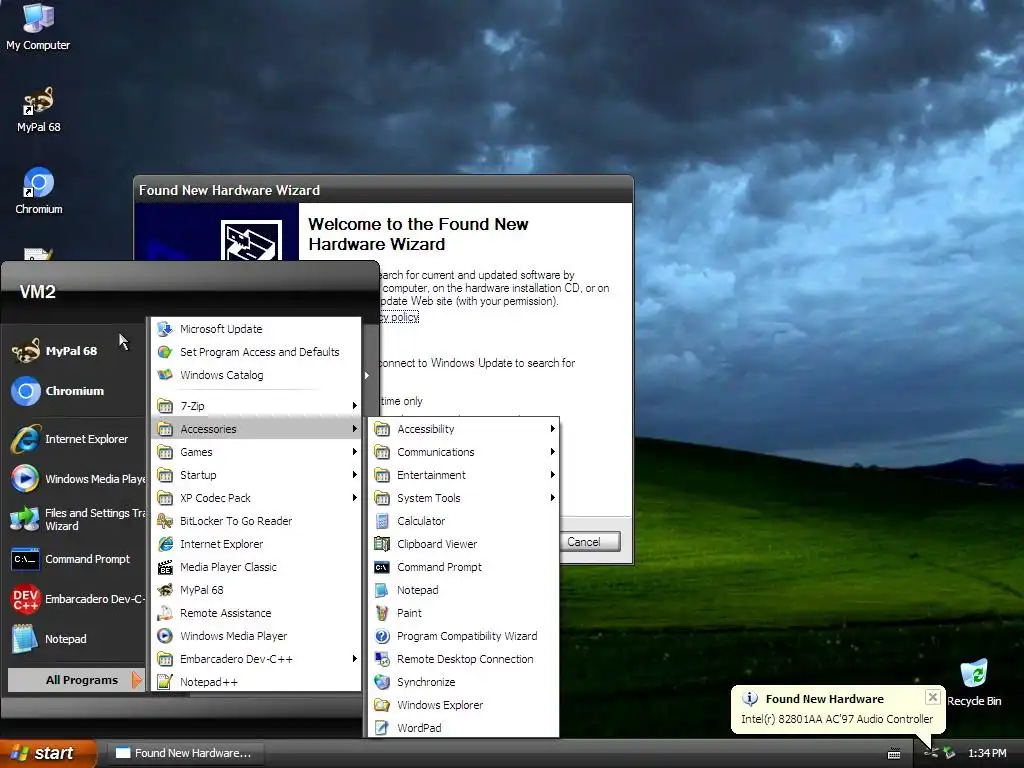The image size is (1024, 768).
Task: Launch Notepad++ from All Programs
Action: tap(256, 682)
